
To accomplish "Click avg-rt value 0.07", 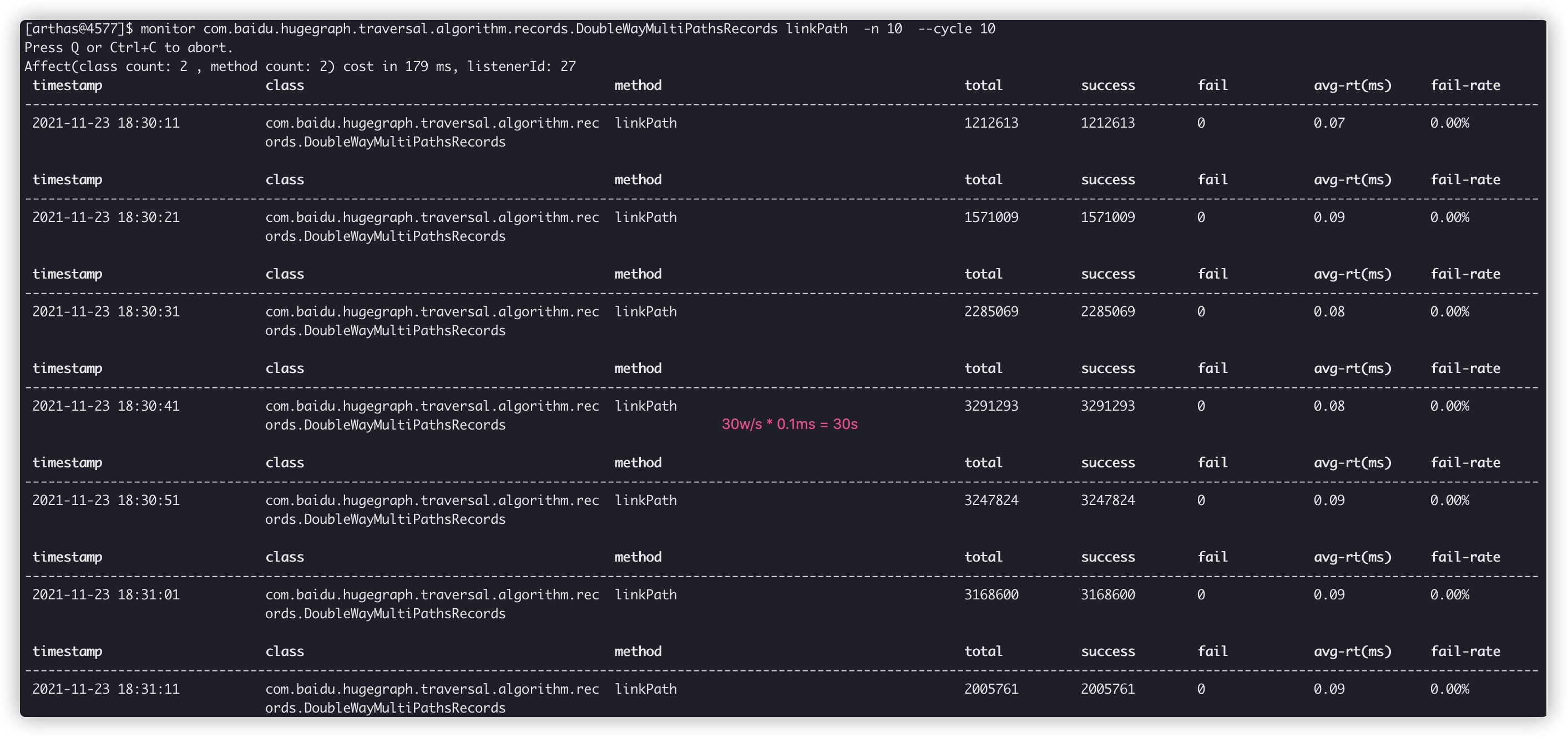I will click(x=1329, y=123).
